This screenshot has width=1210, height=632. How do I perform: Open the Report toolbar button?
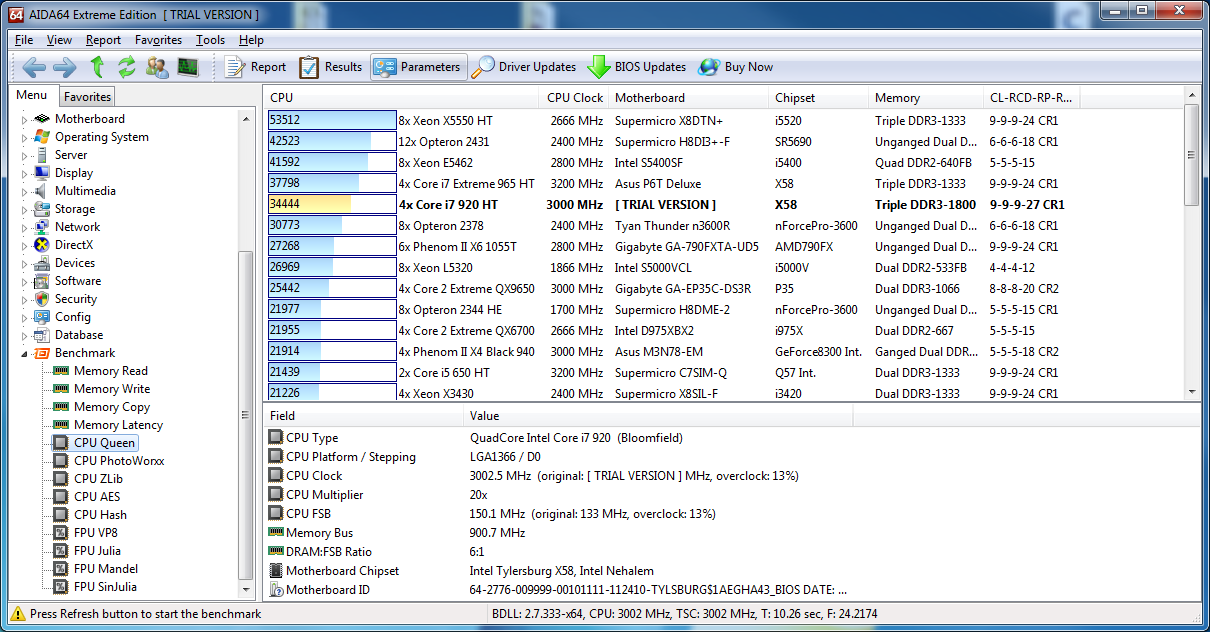[x=255, y=67]
